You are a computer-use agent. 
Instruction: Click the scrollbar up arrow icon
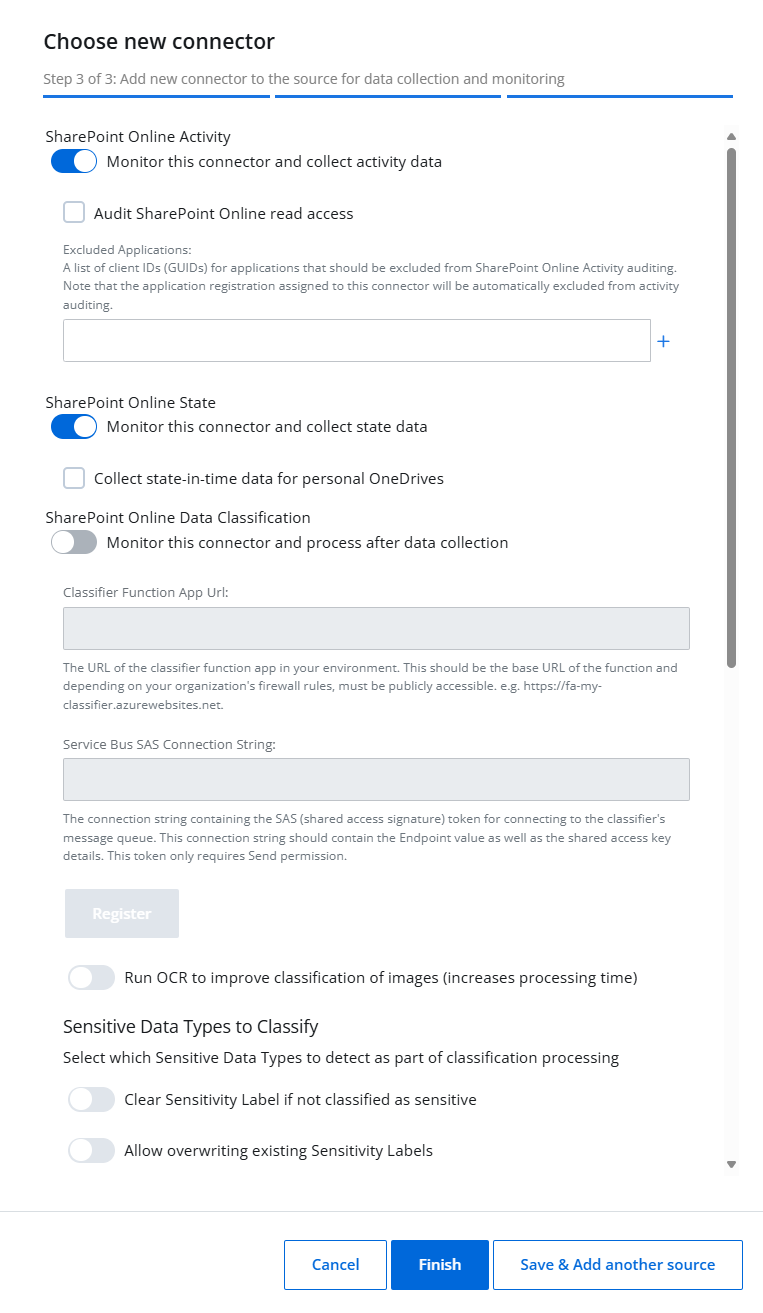(x=731, y=136)
